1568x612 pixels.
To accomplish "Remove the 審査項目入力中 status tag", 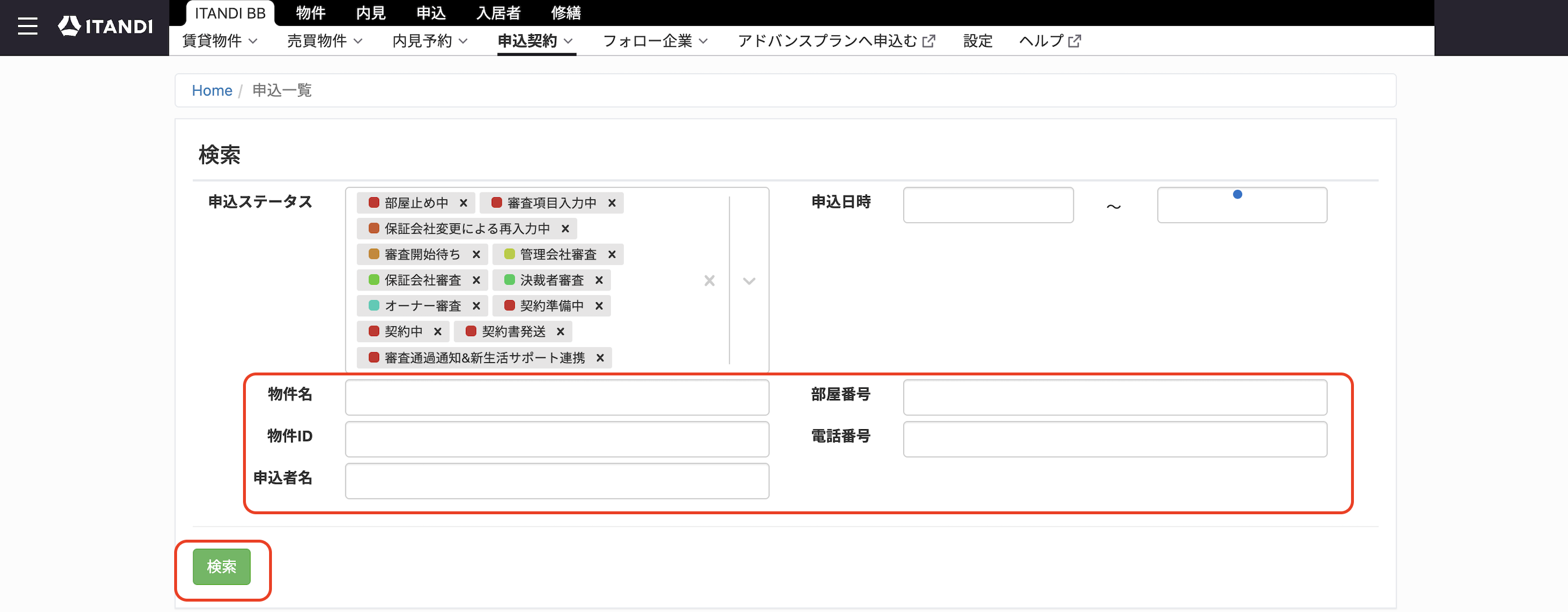I will [612, 203].
